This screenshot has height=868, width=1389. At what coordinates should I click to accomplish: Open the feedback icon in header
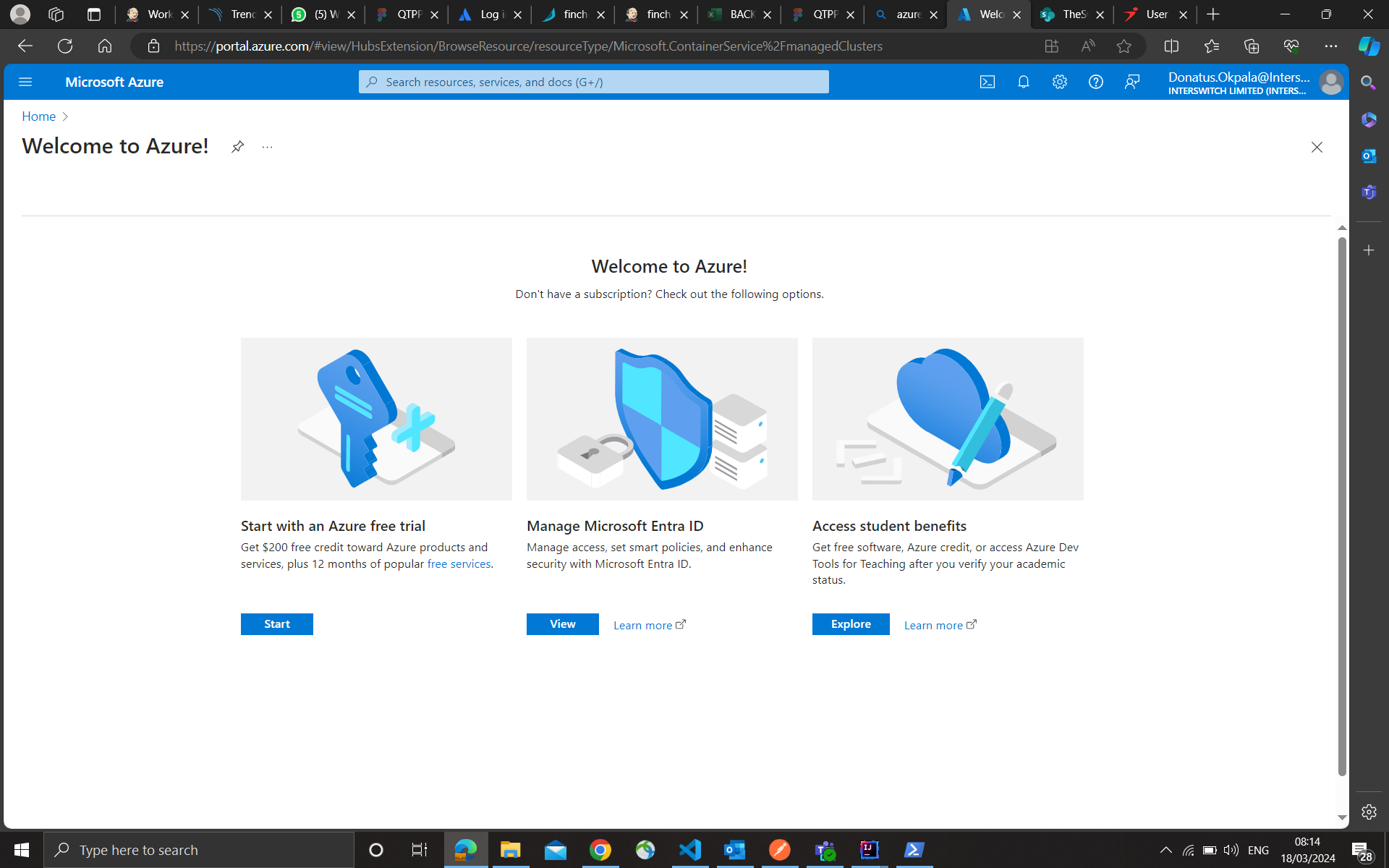point(1131,82)
